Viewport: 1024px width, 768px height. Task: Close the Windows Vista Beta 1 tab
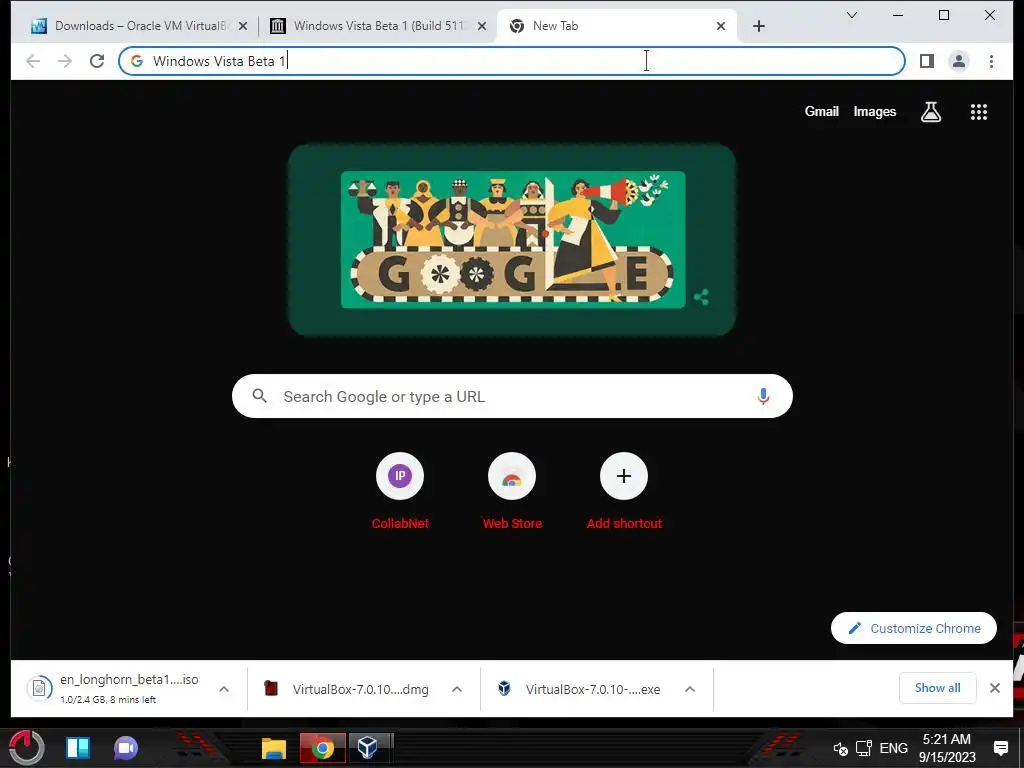point(481,26)
